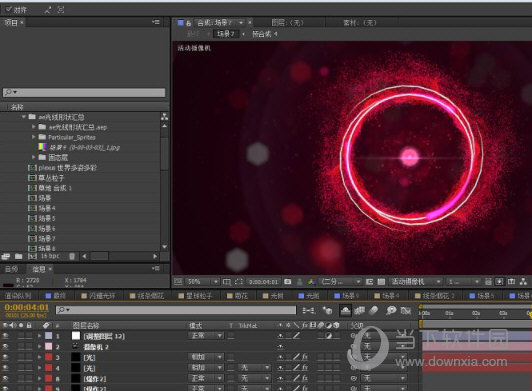532x391 pixels.
Task: Toggle visibility of layer 3 光
Action: 5,357
